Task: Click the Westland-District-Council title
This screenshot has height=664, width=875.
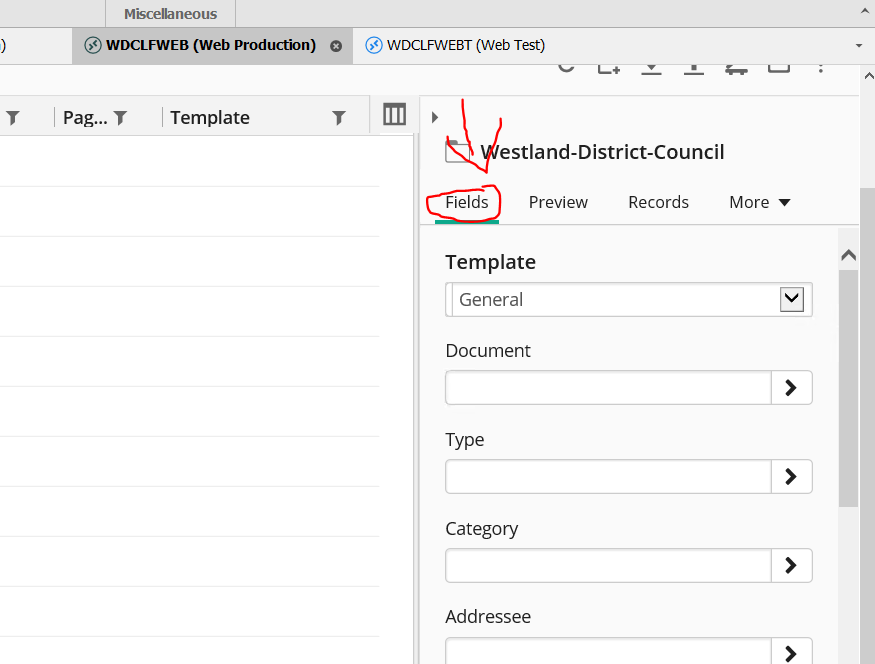Action: 602,152
